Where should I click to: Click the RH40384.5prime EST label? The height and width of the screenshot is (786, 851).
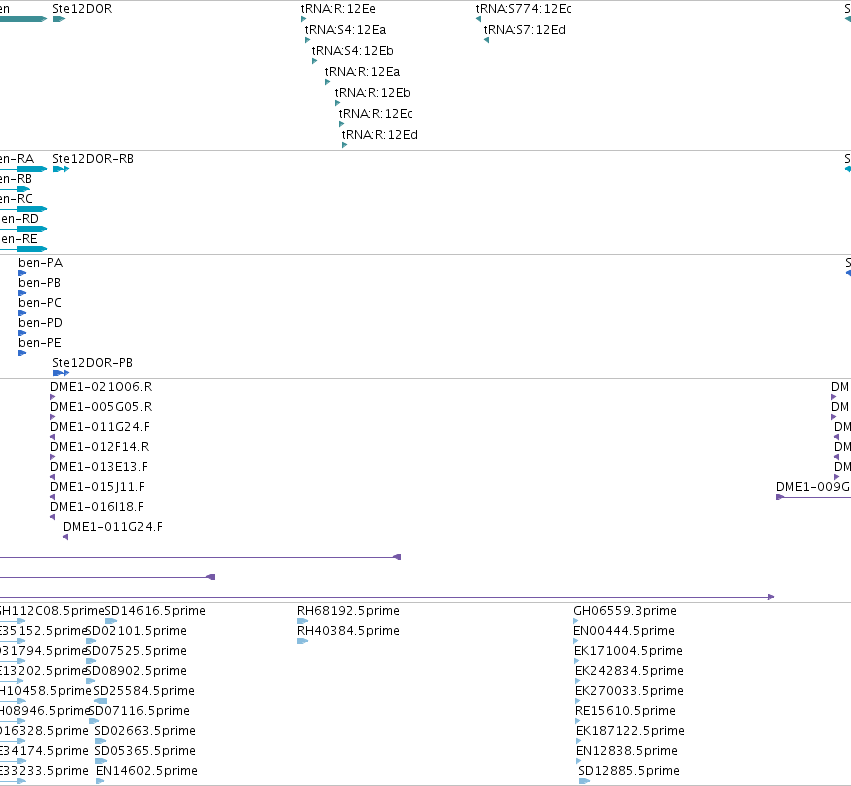coord(348,631)
